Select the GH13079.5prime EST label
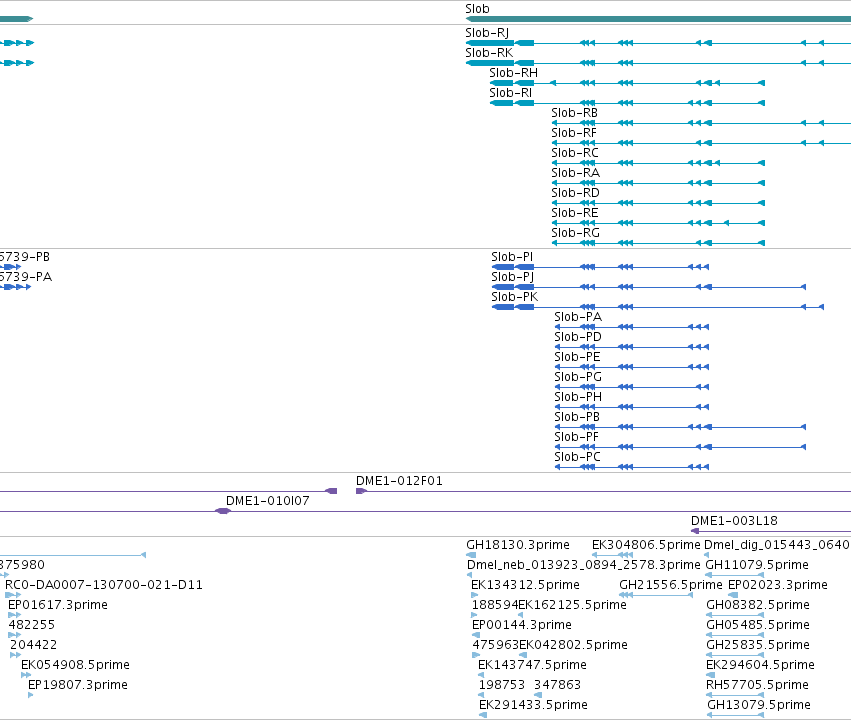The image size is (851, 720). 759,705
